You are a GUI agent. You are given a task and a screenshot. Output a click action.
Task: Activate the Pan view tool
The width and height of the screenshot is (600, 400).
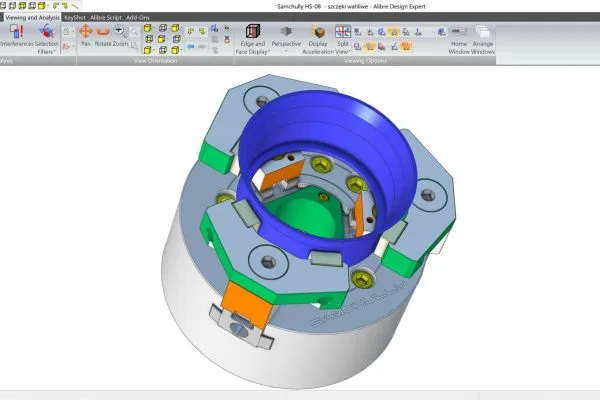click(86, 35)
